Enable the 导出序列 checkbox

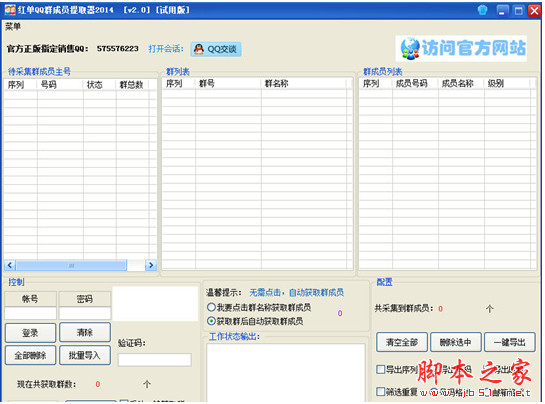click(x=381, y=369)
